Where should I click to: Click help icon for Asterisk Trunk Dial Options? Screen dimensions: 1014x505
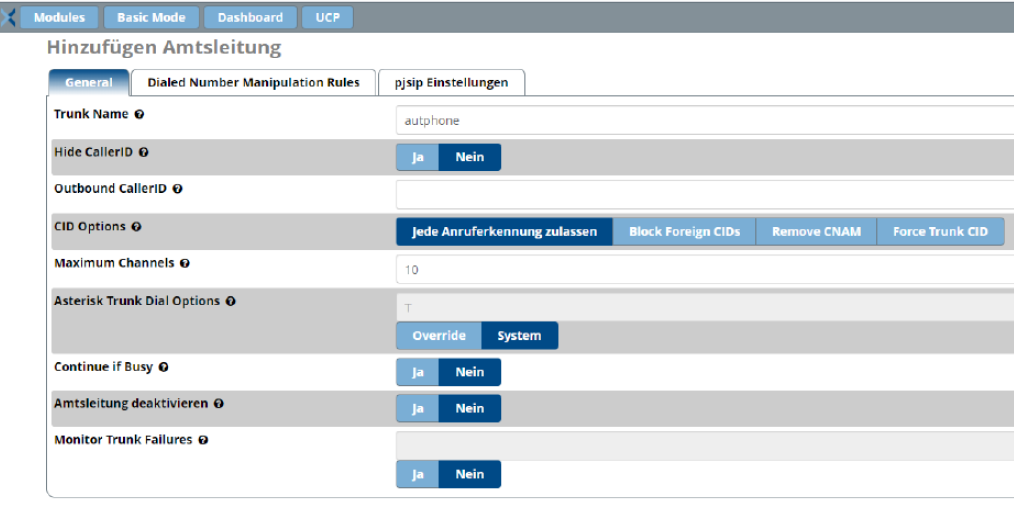pos(230,301)
